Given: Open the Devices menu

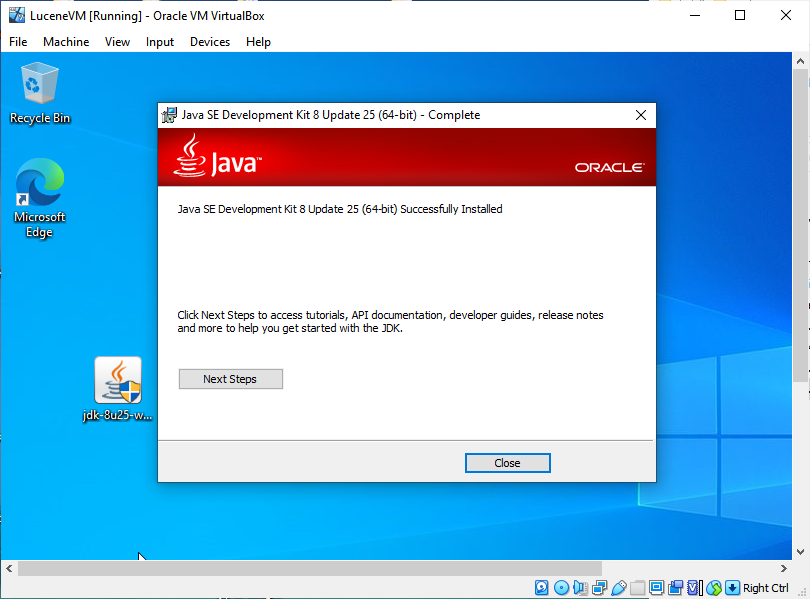Looking at the screenshot, I should (210, 42).
